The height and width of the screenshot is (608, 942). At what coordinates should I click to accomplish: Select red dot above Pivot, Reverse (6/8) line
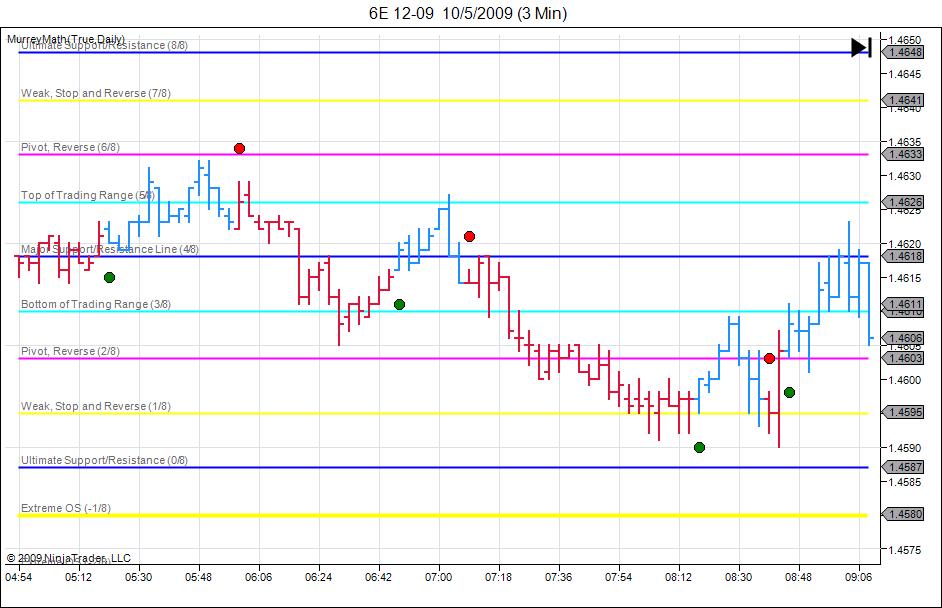tap(239, 148)
